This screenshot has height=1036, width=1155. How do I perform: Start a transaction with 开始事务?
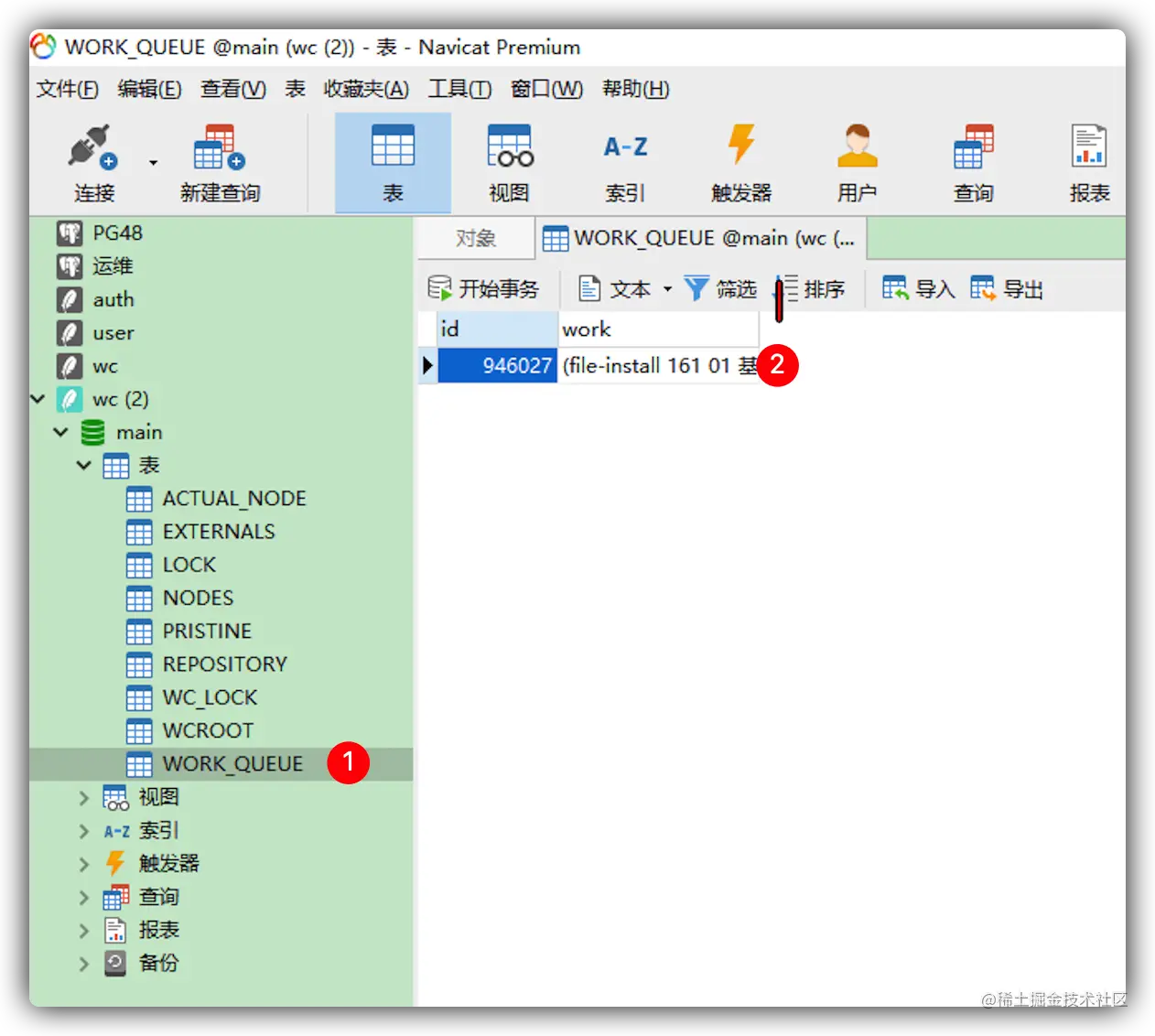[483, 287]
